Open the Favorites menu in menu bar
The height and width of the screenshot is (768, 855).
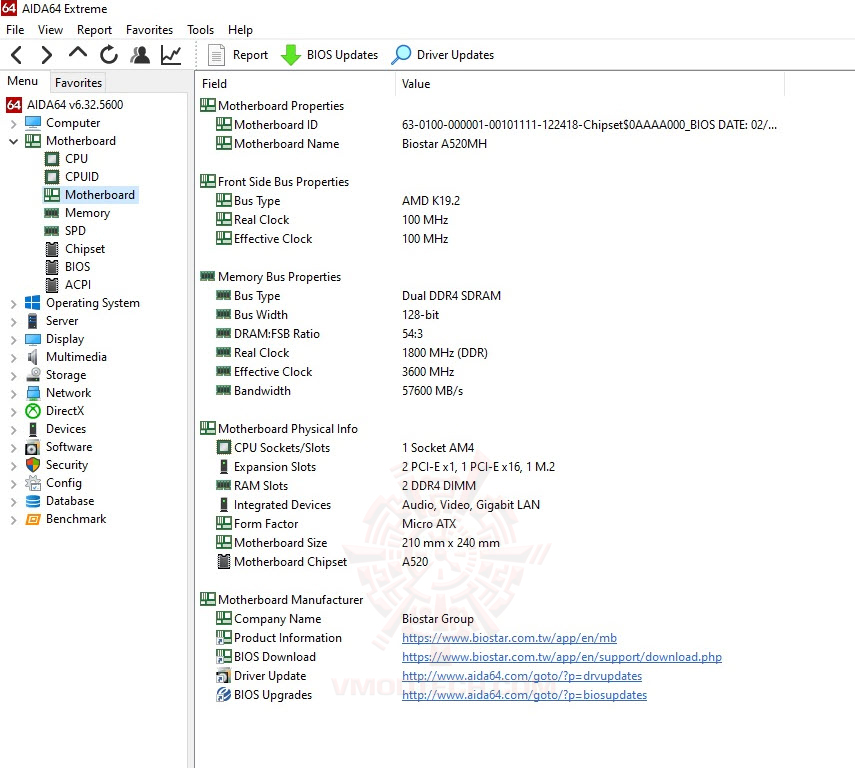pos(149,29)
